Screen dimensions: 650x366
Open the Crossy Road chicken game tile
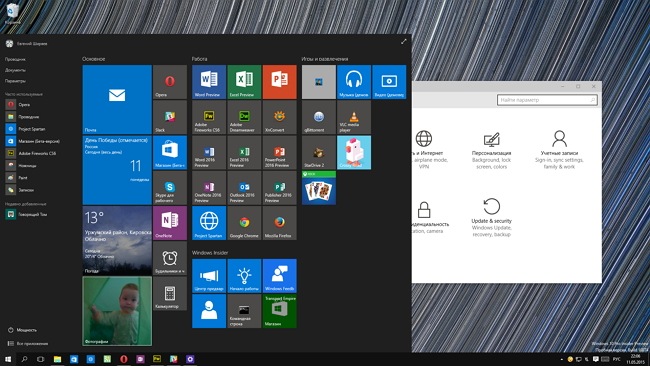tap(354, 152)
